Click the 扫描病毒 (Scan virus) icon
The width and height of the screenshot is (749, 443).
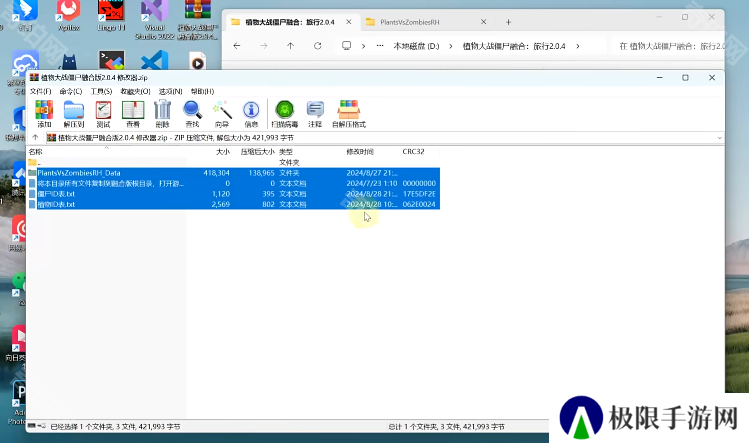(285, 114)
